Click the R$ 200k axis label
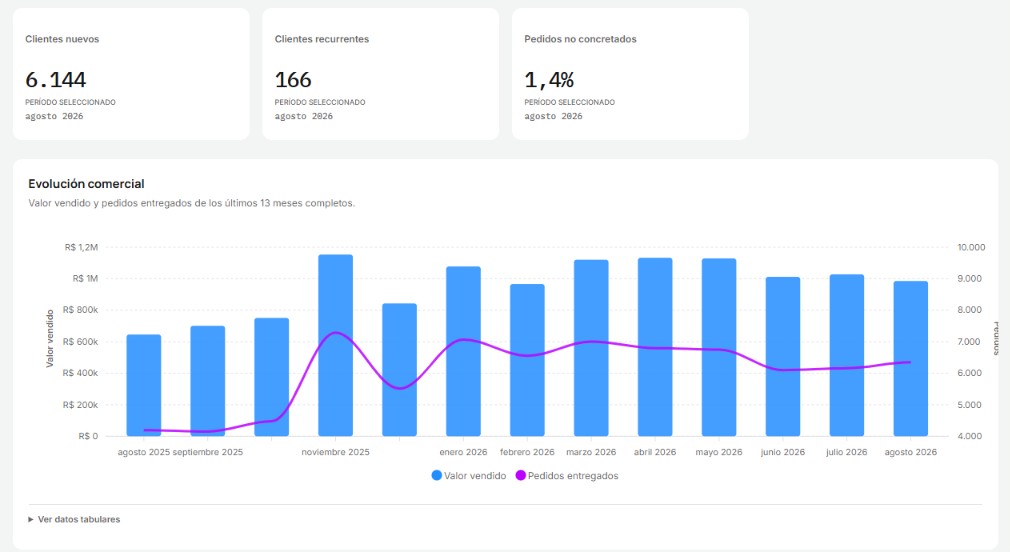Viewport: 1010px width, 552px height. tap(81, 405)
